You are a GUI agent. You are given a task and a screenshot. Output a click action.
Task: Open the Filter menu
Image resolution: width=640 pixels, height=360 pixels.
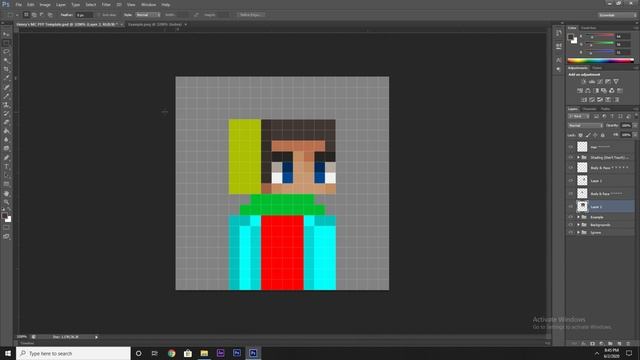pos(106,4)
